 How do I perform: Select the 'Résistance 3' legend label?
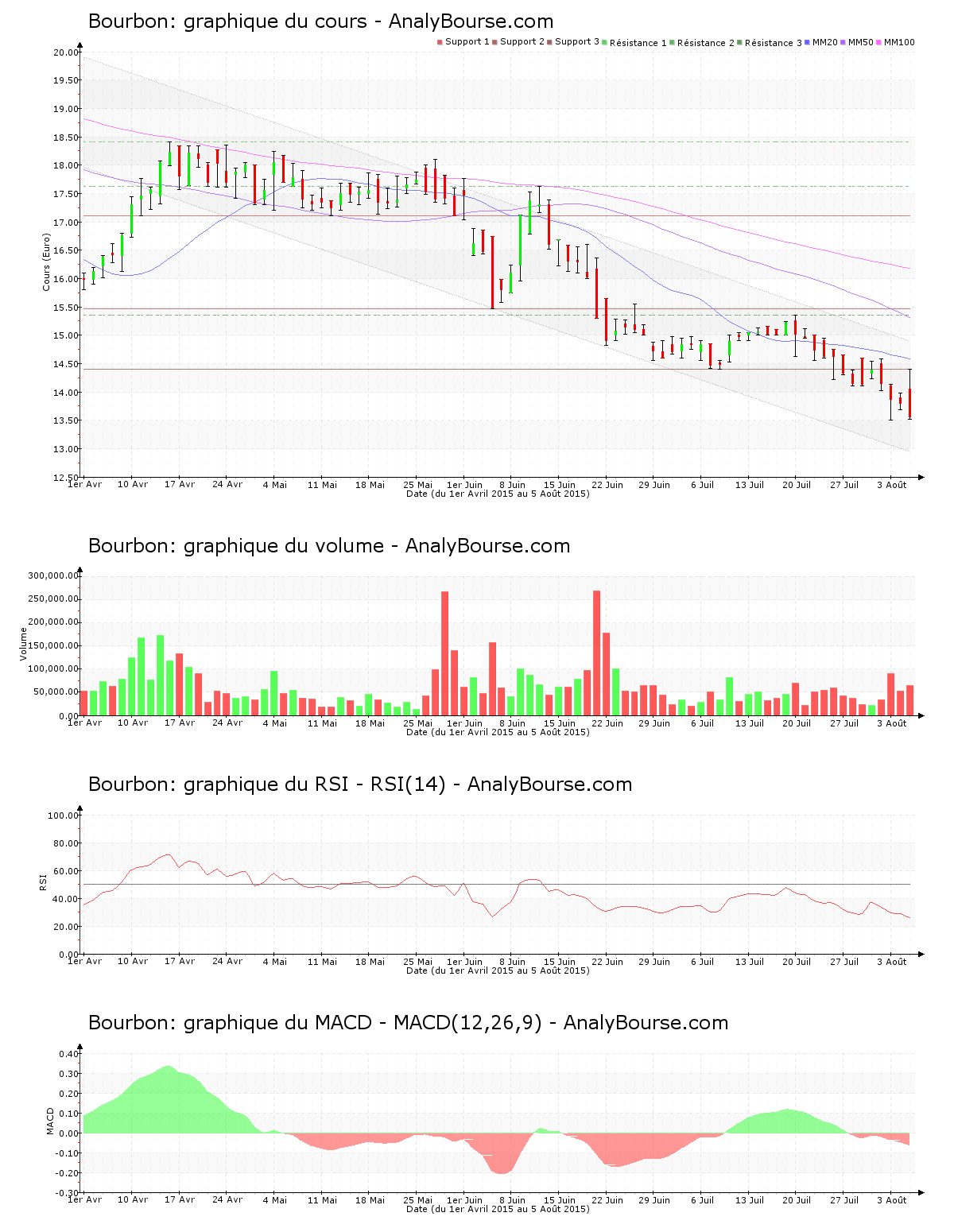coord(774,43)
